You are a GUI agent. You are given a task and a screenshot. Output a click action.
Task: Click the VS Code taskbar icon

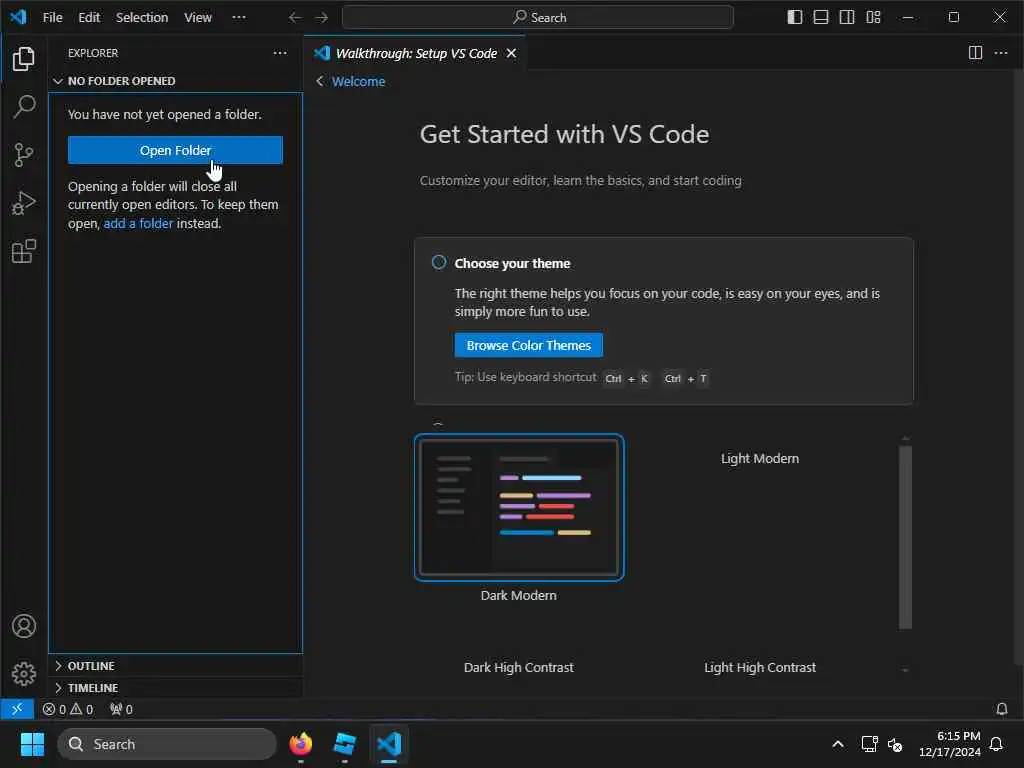pyautogui.click(x=389, y=744)
